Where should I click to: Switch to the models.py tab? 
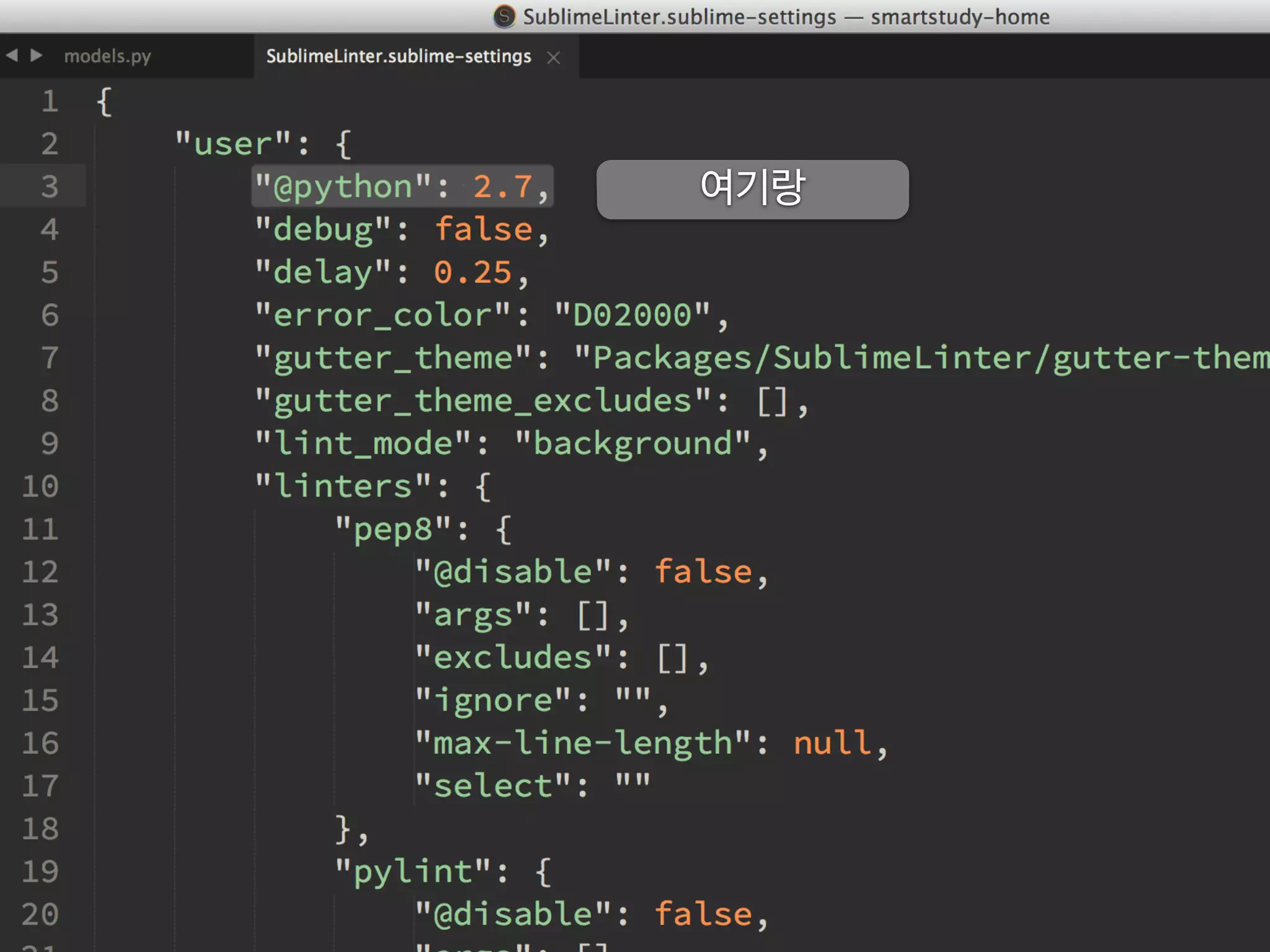(x=108, y=56)
